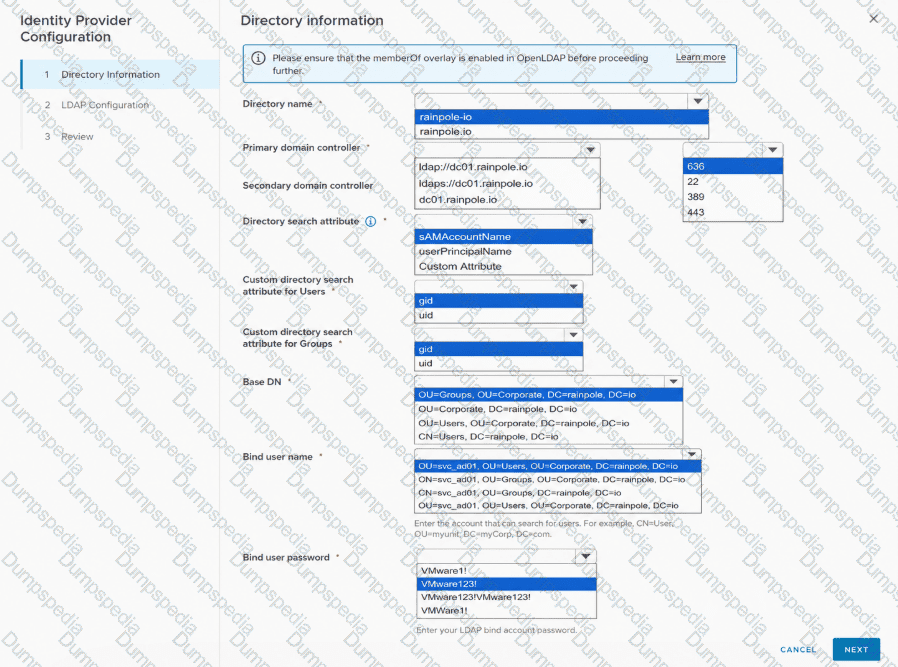Open the port number dropdown arrow

pos(773,149)
